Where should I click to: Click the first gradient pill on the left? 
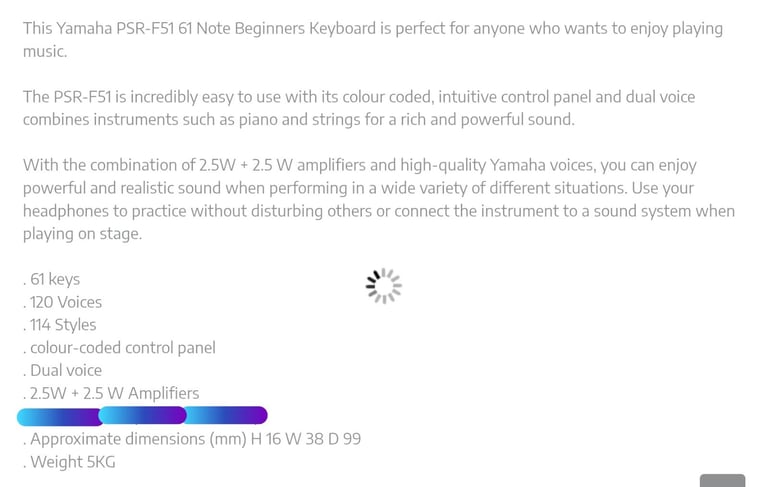(59, 416)
